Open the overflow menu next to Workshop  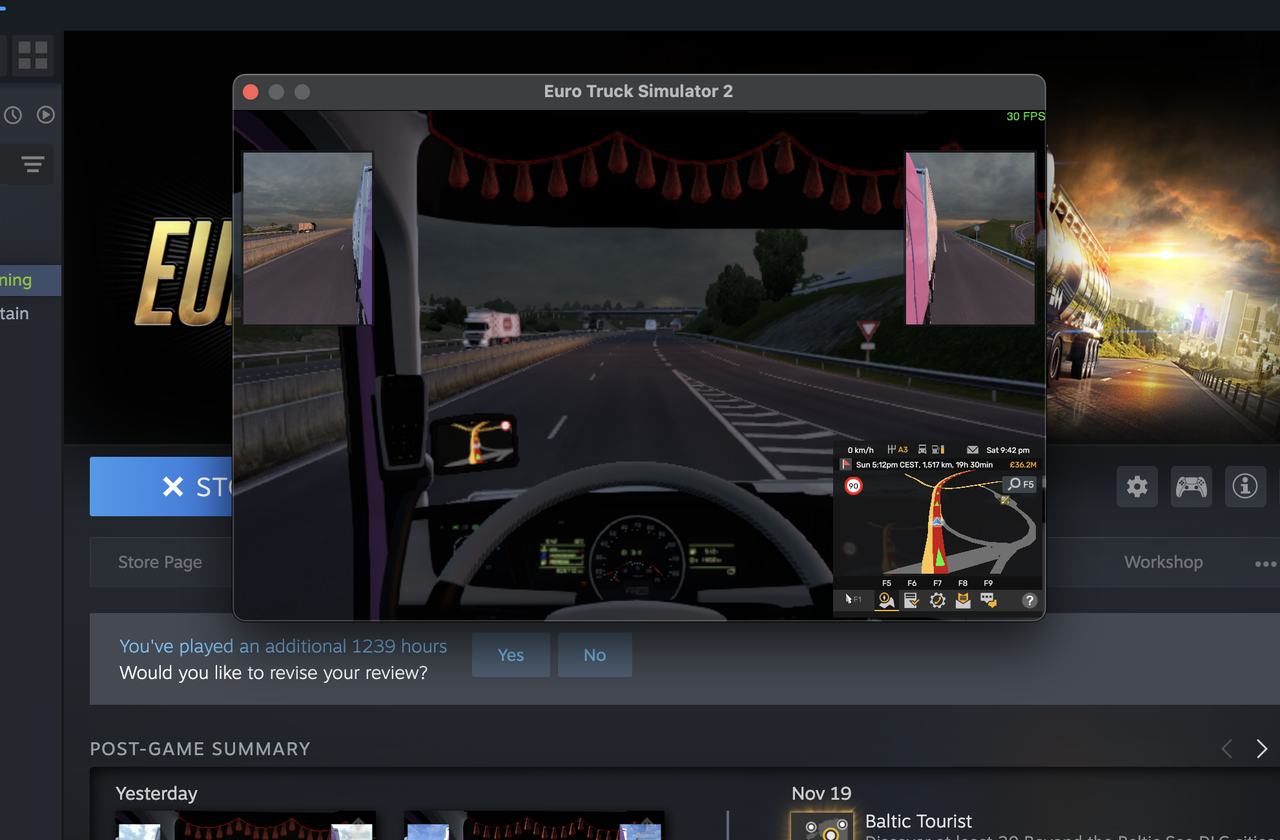click(x=1265, y=562)
